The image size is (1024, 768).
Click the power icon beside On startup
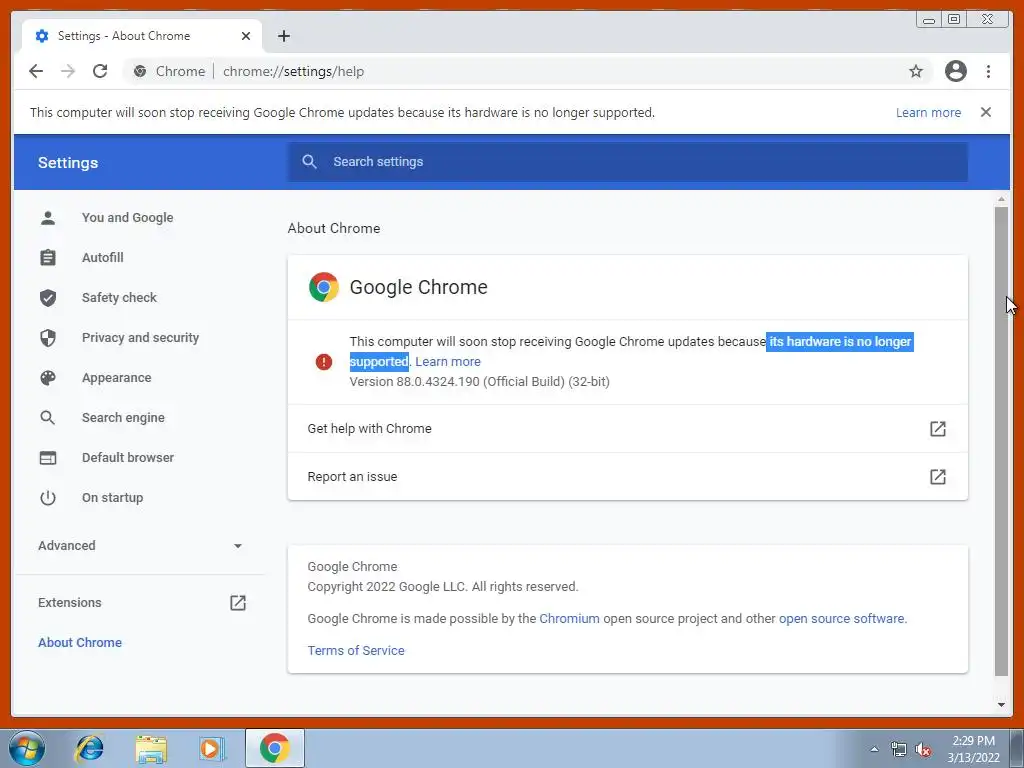pos(48,498)
